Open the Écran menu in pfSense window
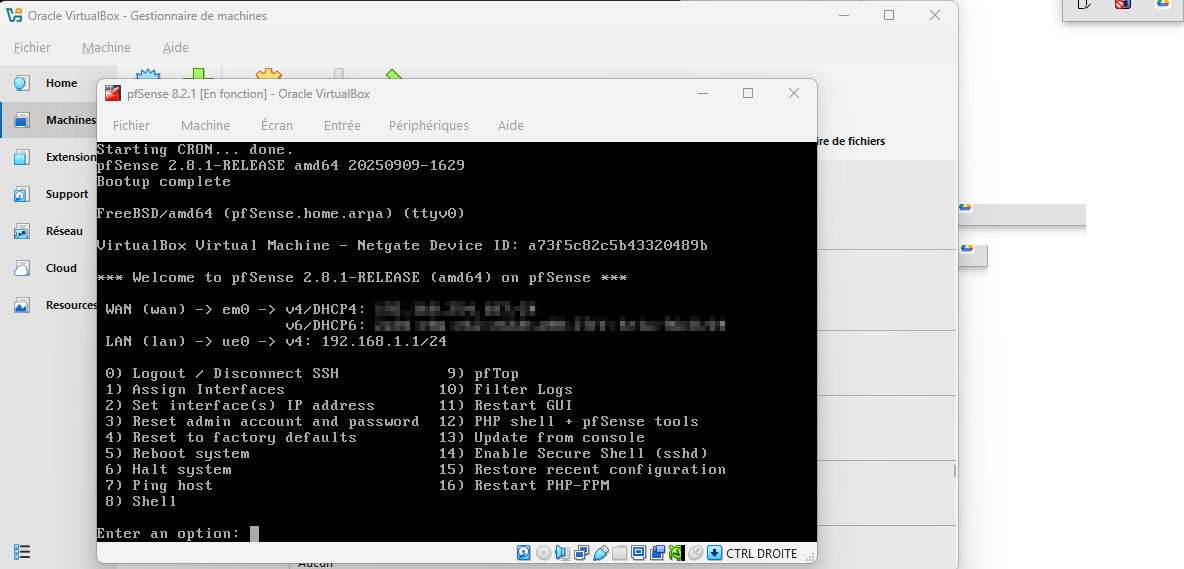The height and width of the screenshot is (569, 1184). tap(277, 125)
